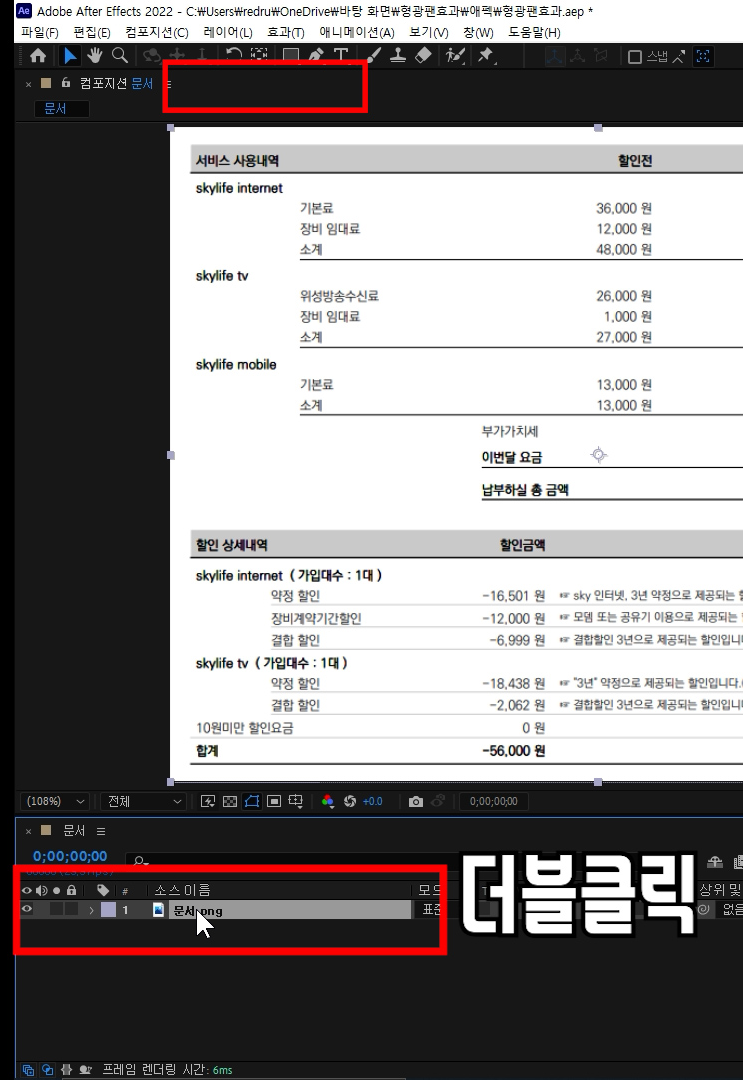
Task: Select the Rotation tool
Action: [233, 56]
